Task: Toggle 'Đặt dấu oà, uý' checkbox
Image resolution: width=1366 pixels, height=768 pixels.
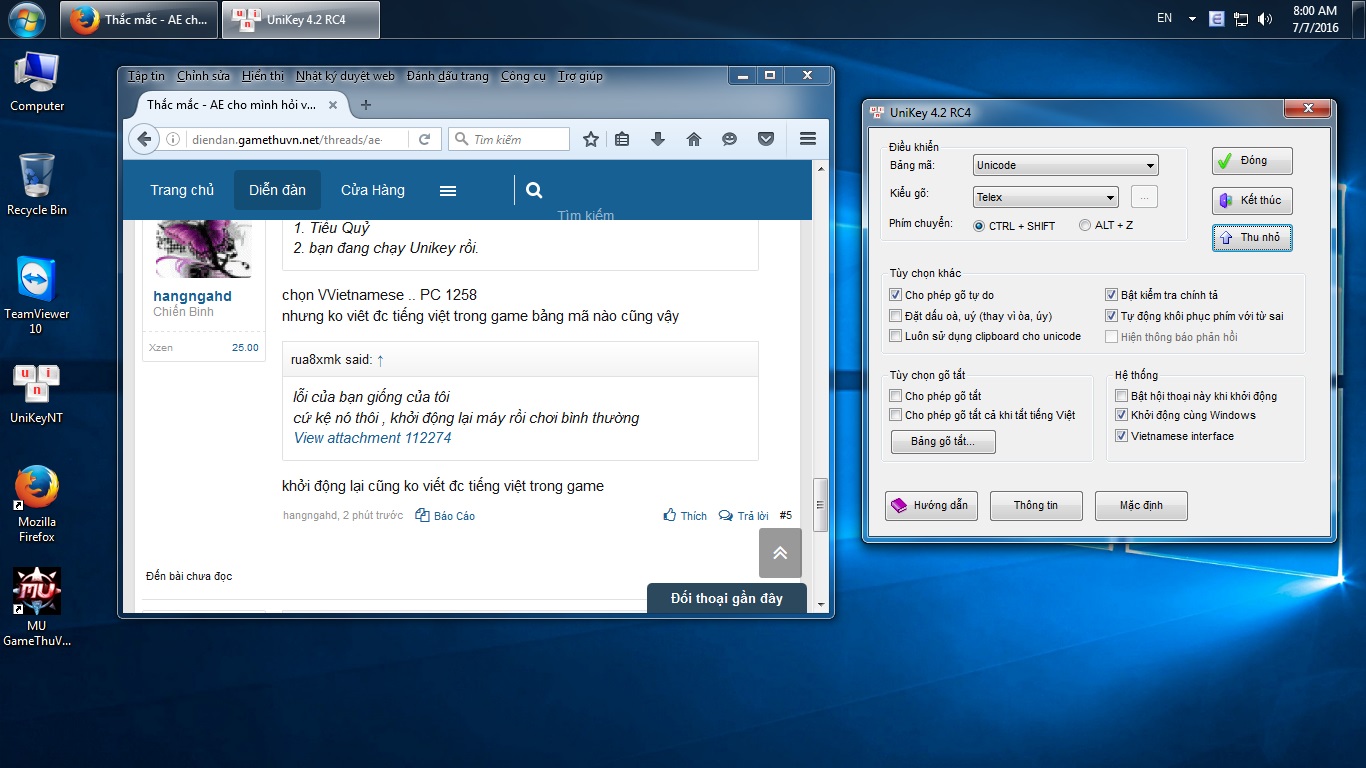Action: tap(895, 316)
